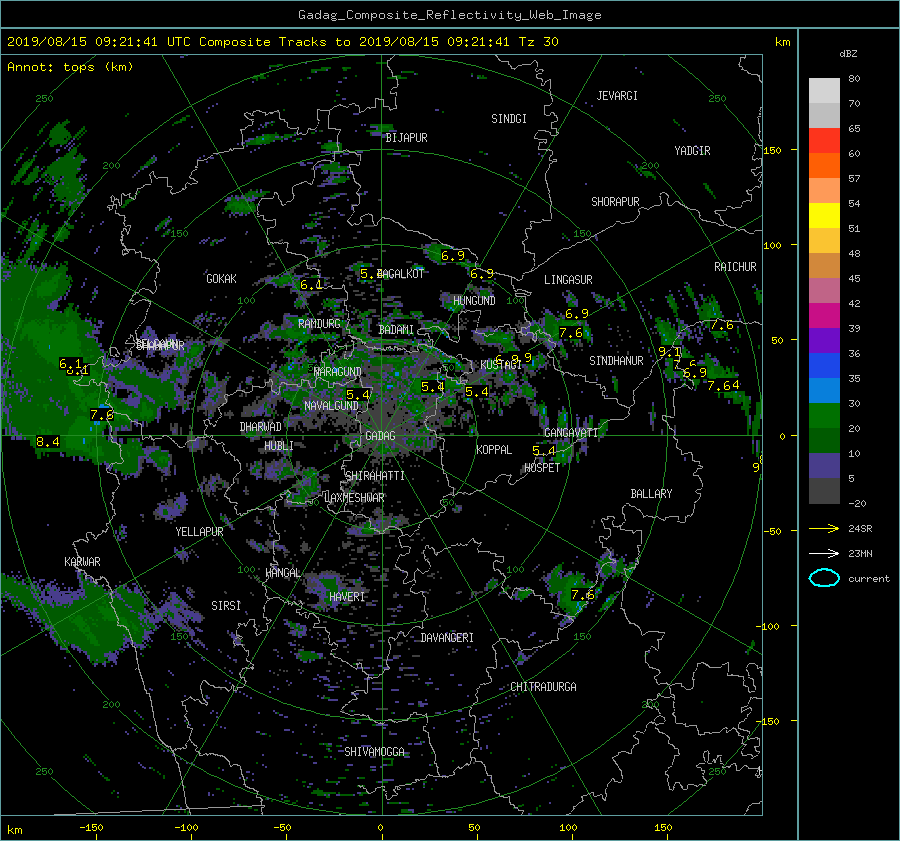This screenshot has width=900, height=841.
Task: Click the yellow 24SR arrow legend icon
Action: pyautogui.click(x=824, y=528)
